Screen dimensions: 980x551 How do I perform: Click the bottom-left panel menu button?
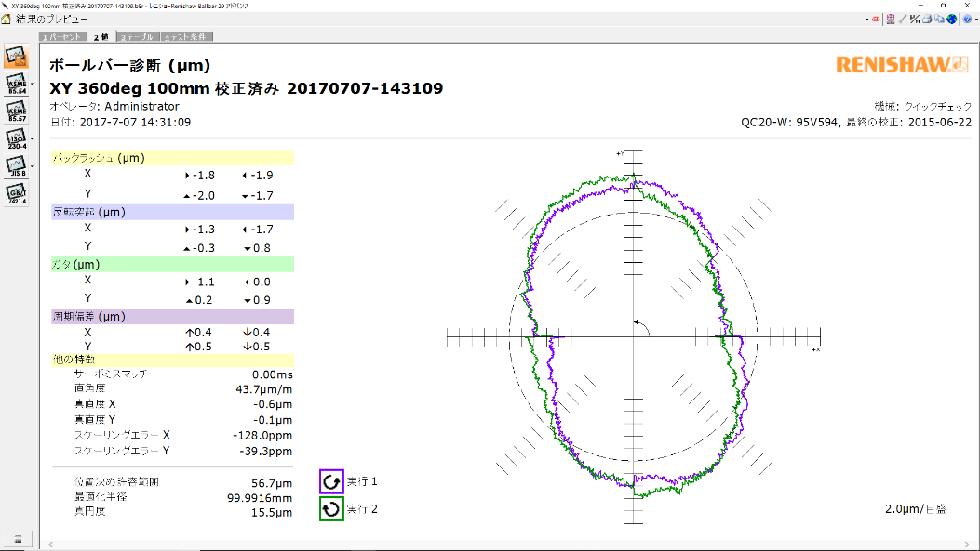16,539
